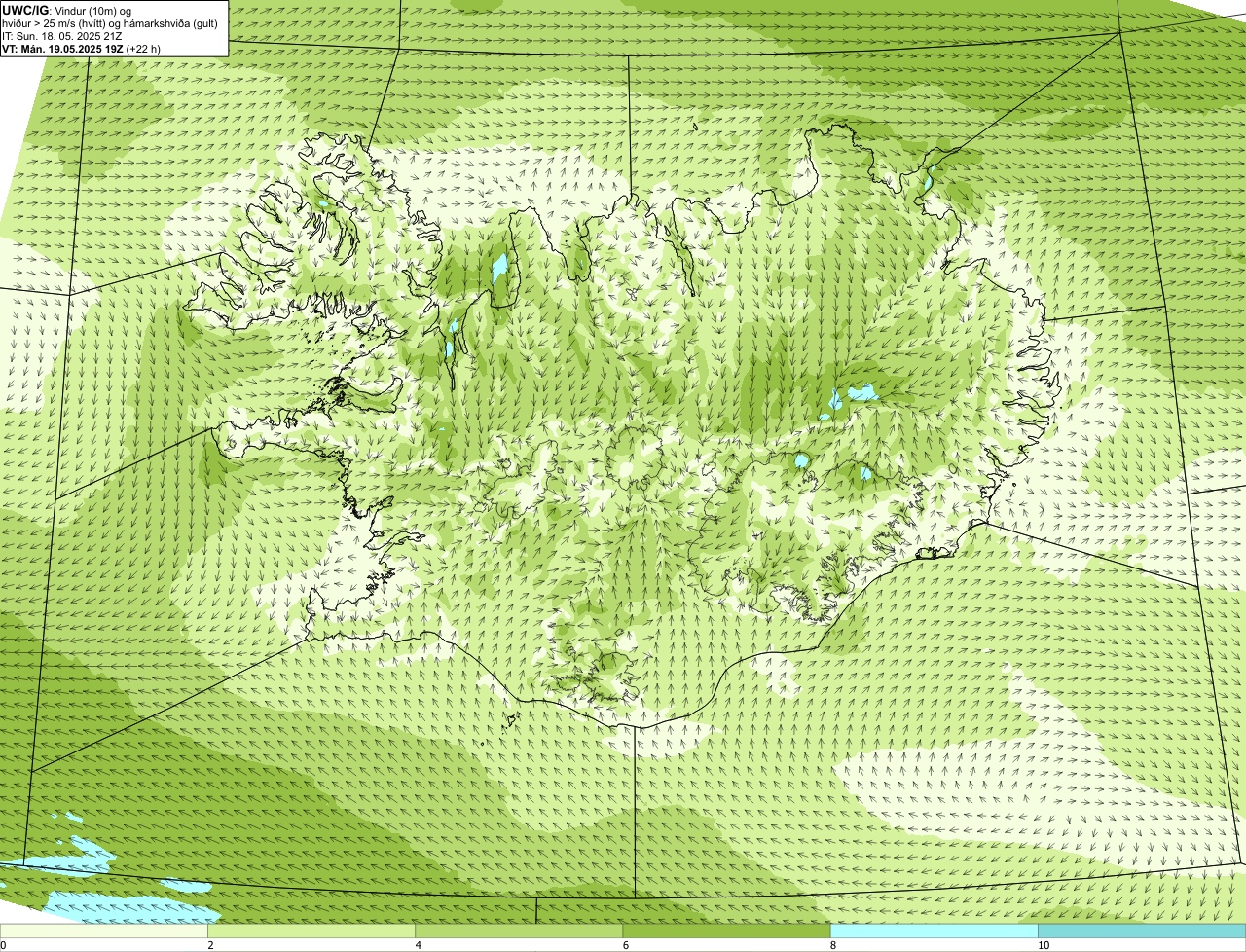Viewport: 1246px width, 952px height.
Task: Click the '0' scale label
Action: [x=3, y=946]
